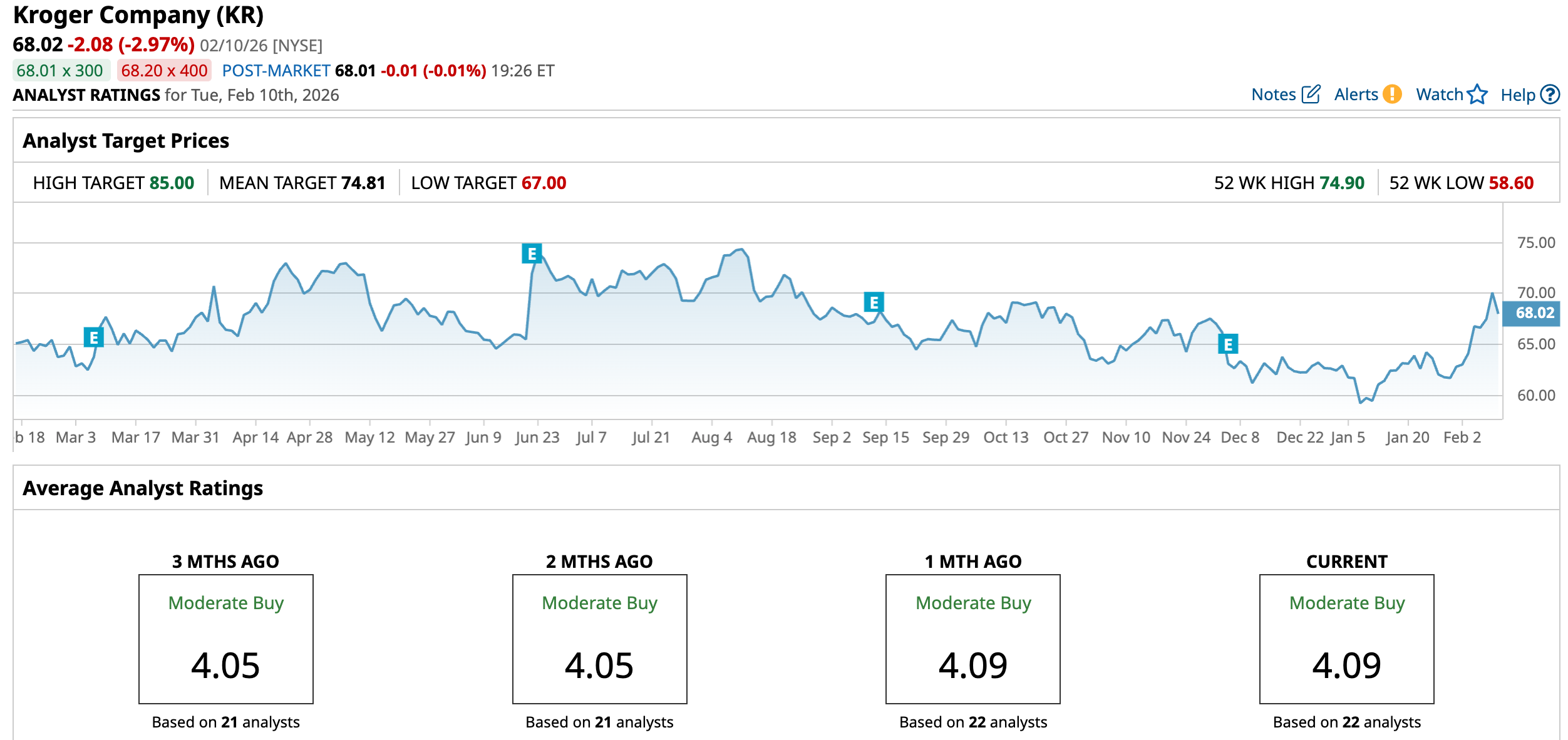Click the Notes pencil edit icon
The width and height of the screenshot is (1568, 740).
(1311, 95)
